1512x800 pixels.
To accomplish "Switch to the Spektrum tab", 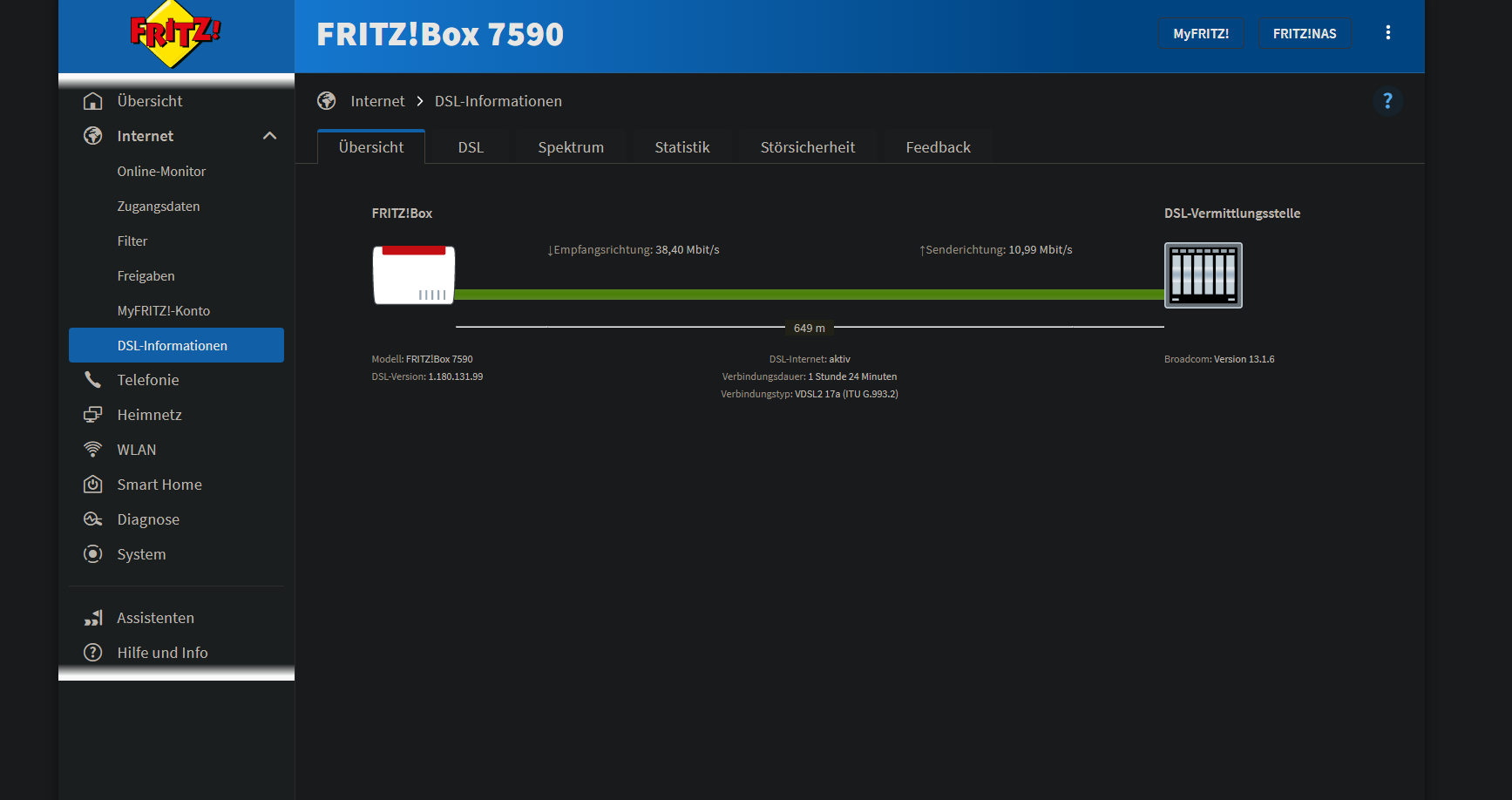I will pyautogui.click(x=571, y=147).
